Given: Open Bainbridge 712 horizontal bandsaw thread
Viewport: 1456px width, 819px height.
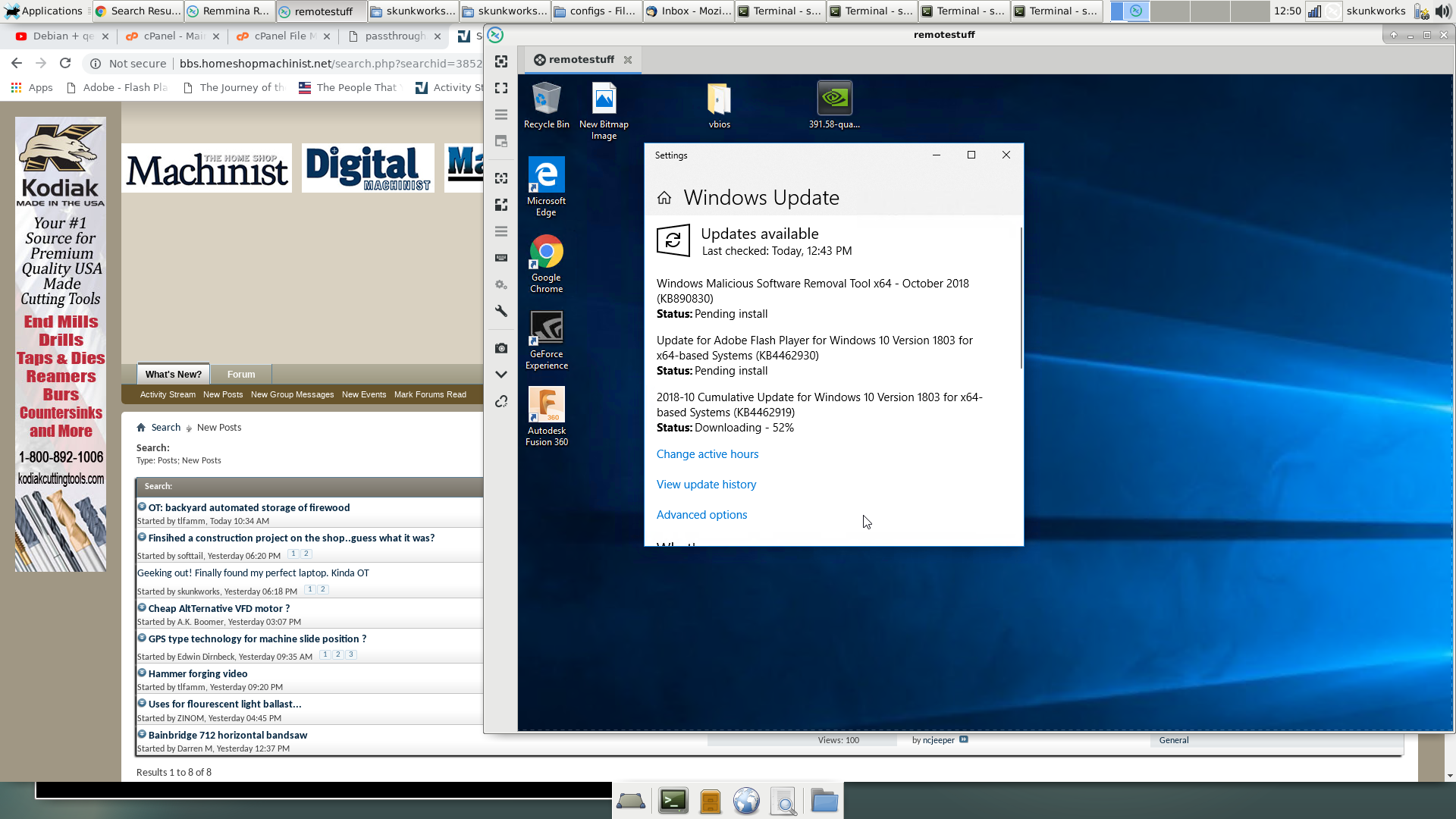Looking at the screenshot, I should [227, 735].
